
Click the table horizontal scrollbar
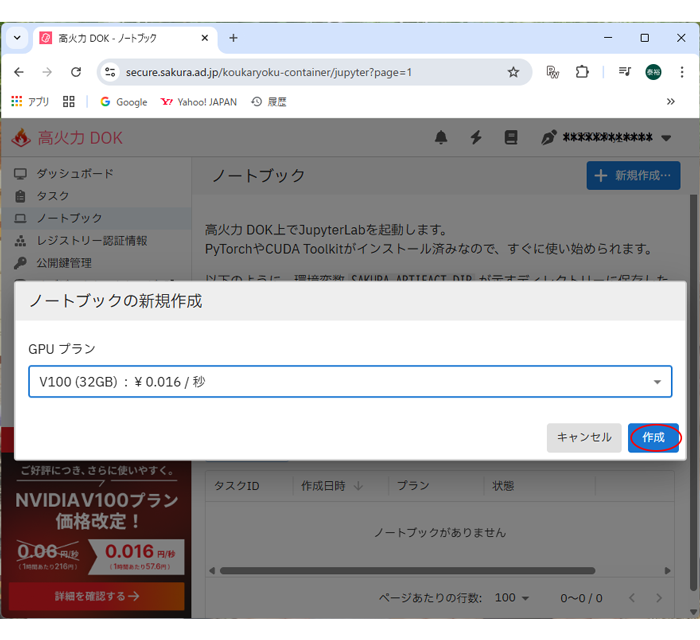408,570
